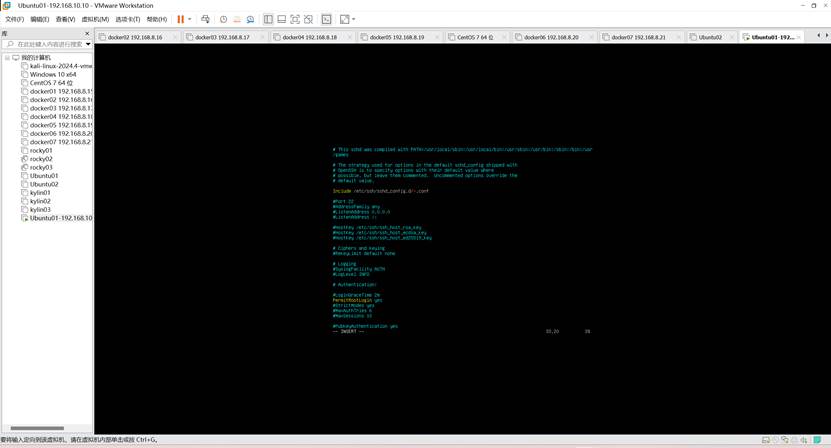This screenshot has width=831, height=448.
Task: Close the Ubuntu02 tab
Action: coord(732,37)
